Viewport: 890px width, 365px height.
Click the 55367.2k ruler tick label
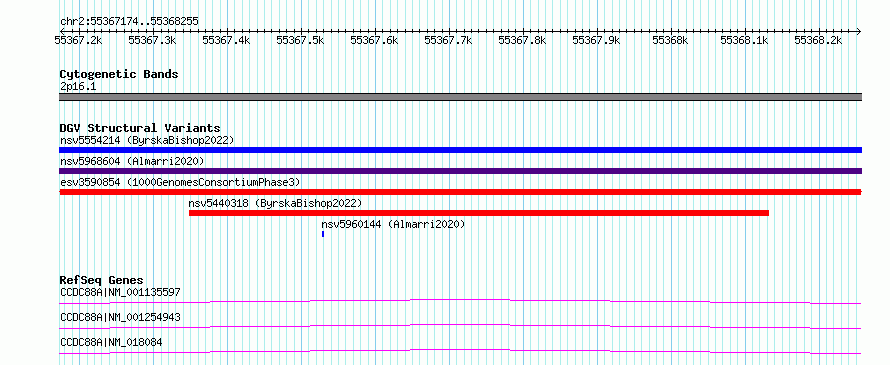[x=78, y=40]
